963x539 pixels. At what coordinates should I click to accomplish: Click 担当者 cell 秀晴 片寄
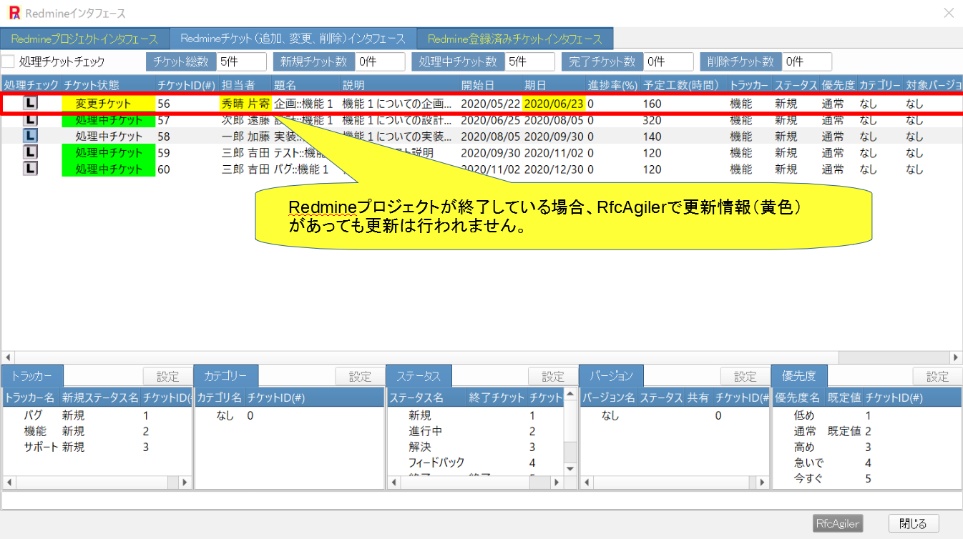click(245, 103)
